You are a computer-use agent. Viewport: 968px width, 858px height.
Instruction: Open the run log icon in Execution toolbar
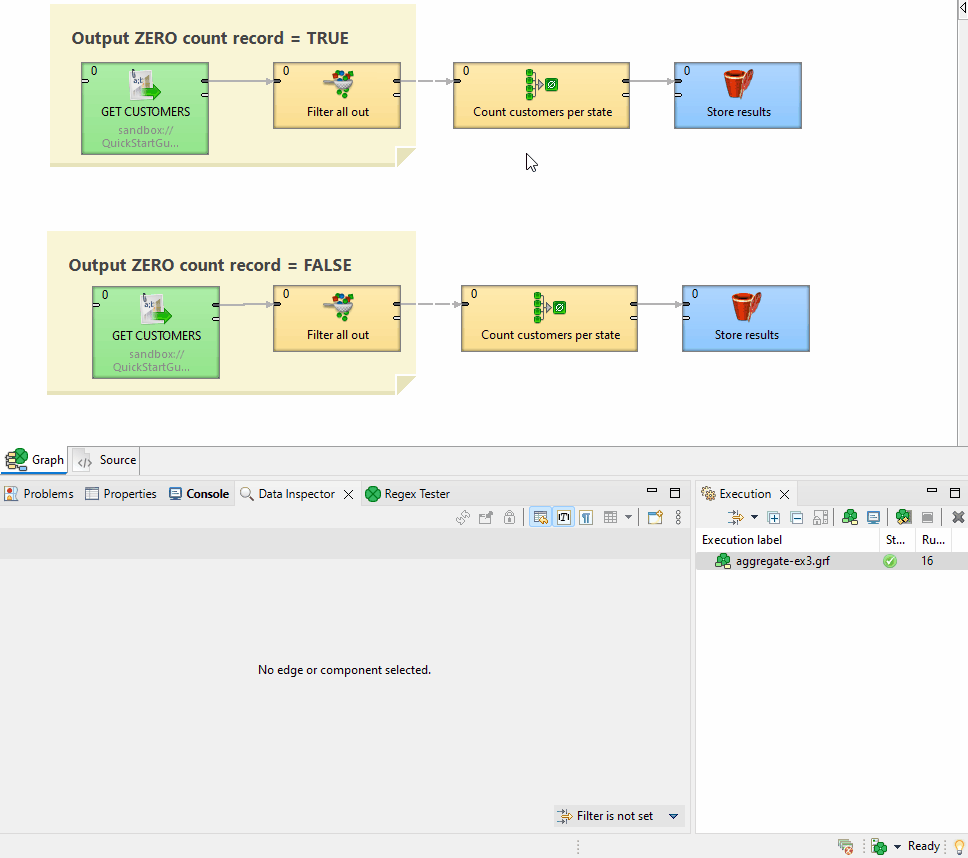click(873, 517)
